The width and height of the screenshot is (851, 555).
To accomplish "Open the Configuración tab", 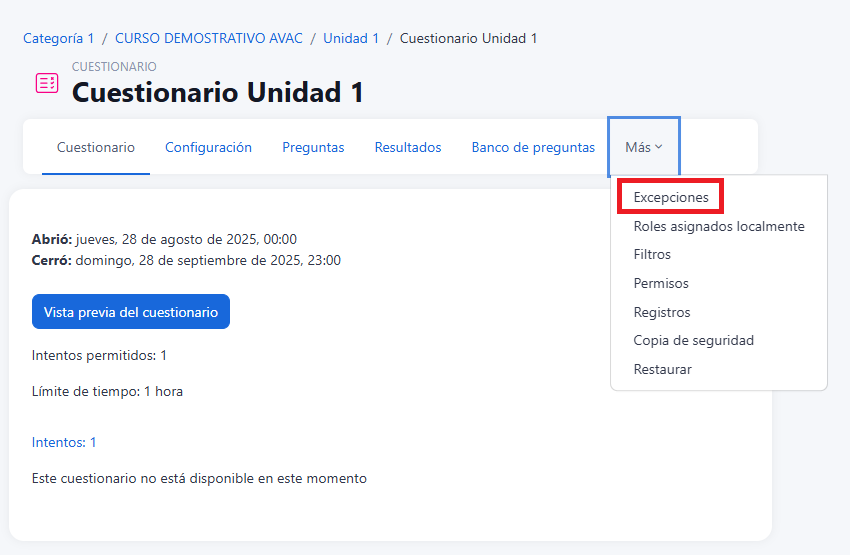I will pyautogui.click(x=208, y=147).
